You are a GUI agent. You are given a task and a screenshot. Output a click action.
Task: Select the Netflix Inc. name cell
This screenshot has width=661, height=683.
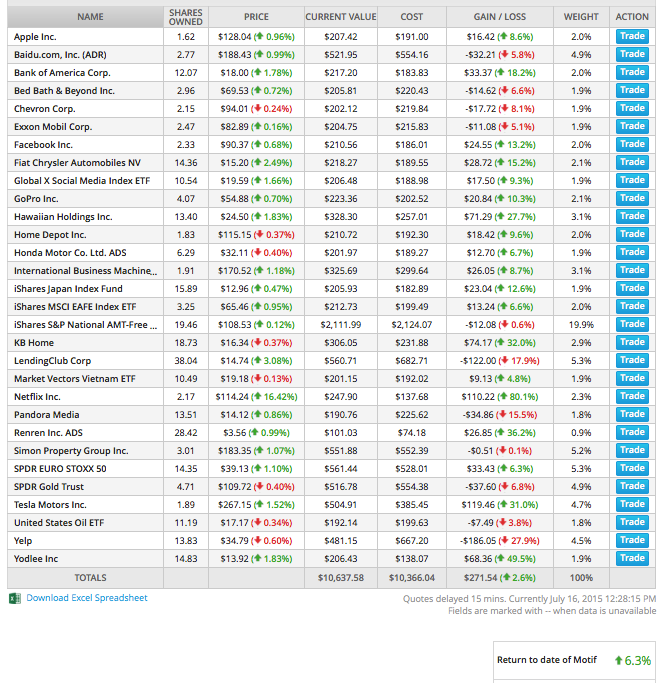click(85, 397)
